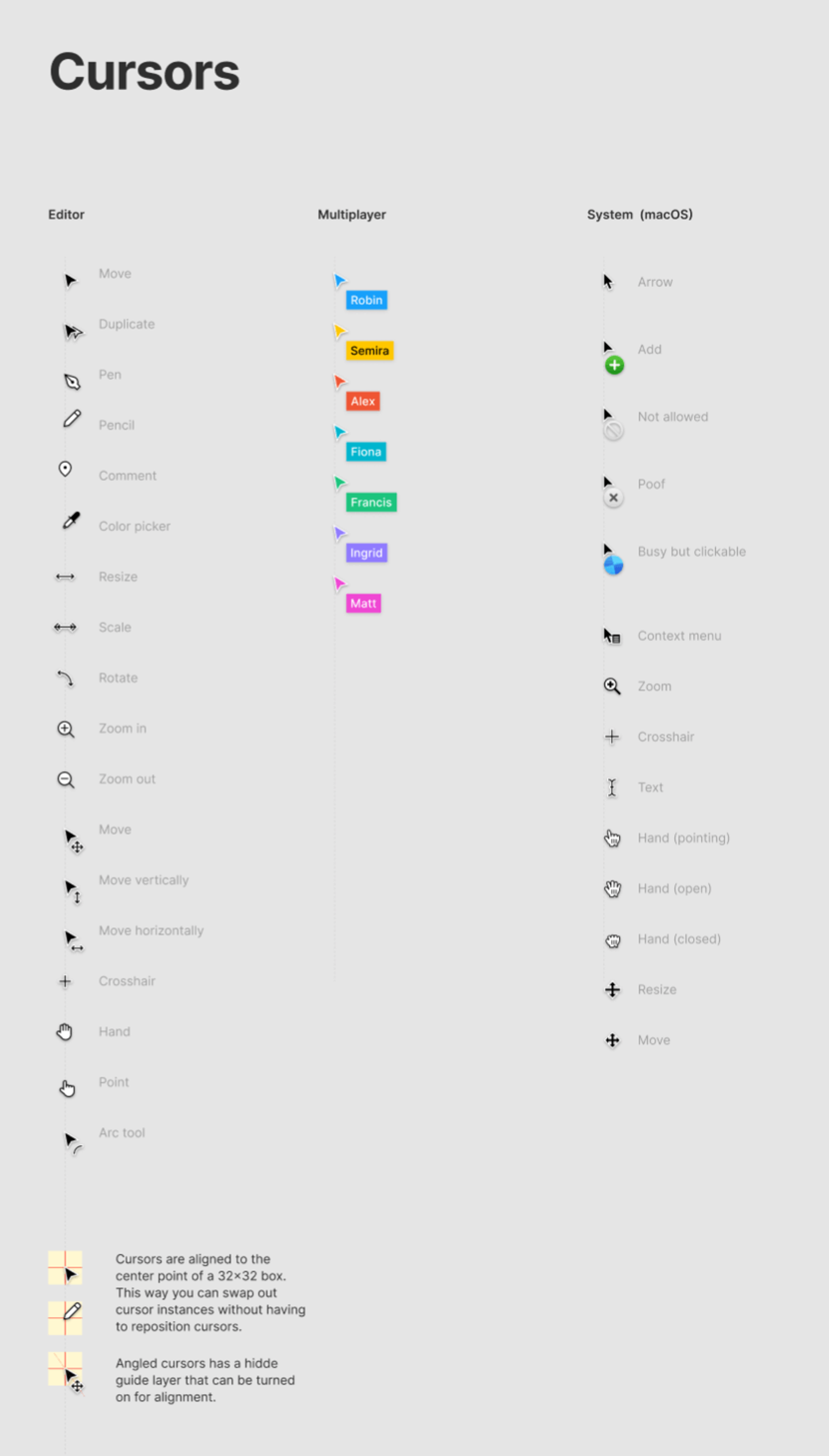Click the green Francis name tag

pos(371,502)
